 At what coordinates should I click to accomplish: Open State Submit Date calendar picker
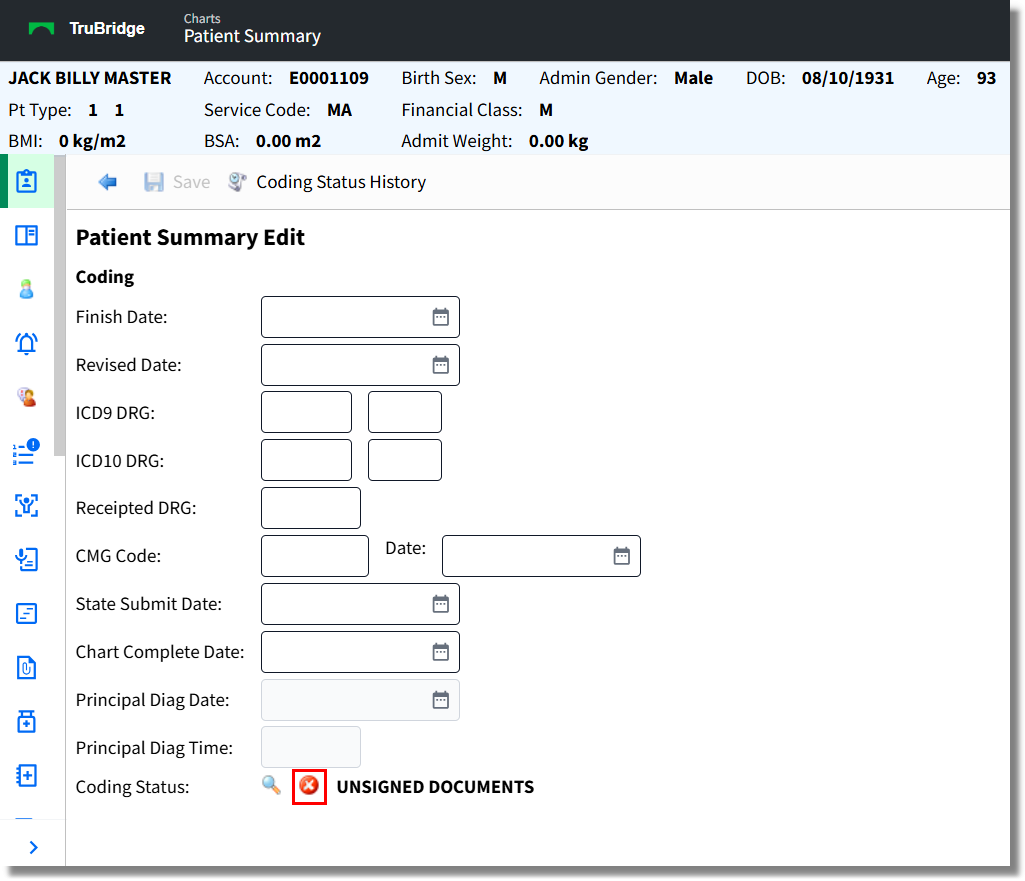pos(441,604)
